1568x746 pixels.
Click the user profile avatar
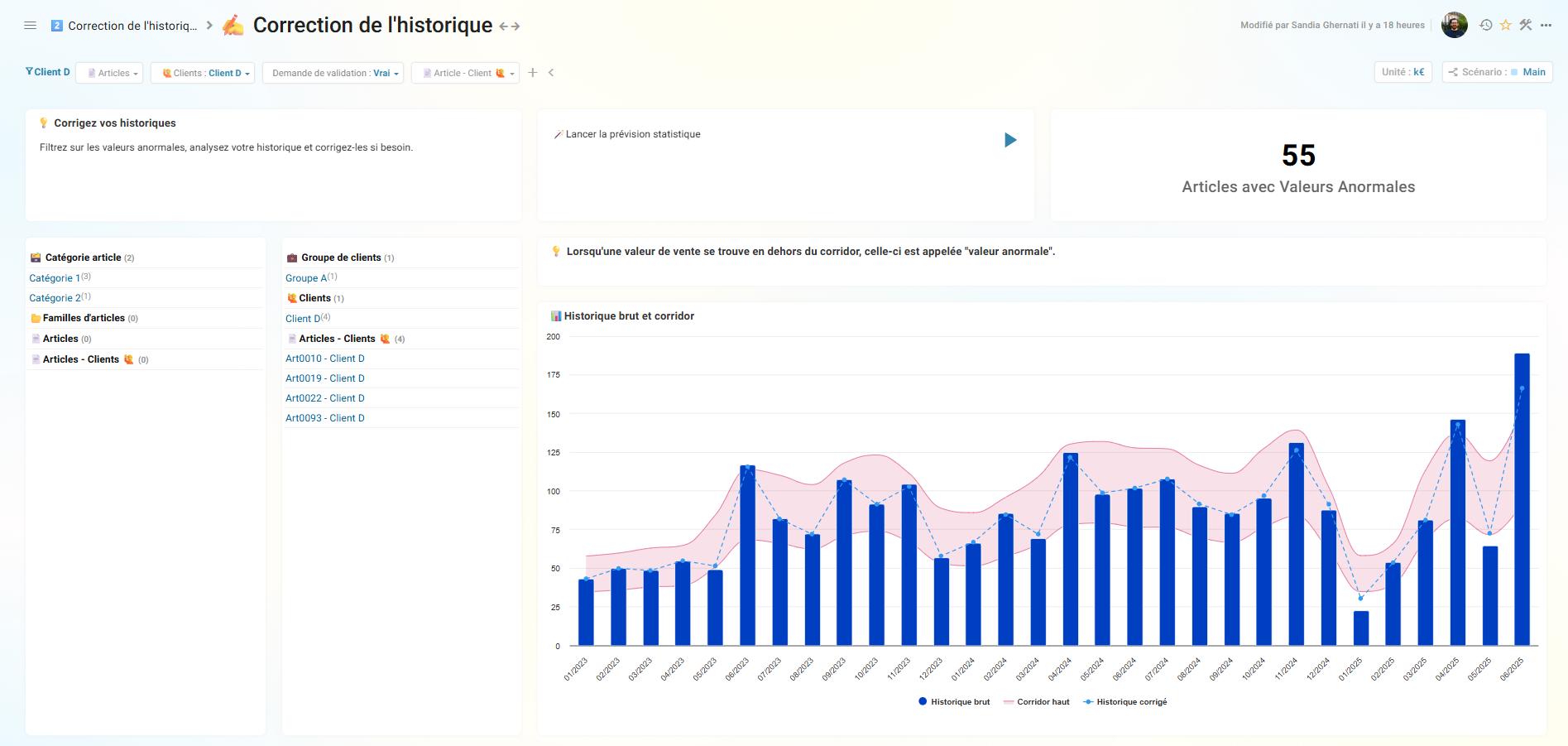1454,25
